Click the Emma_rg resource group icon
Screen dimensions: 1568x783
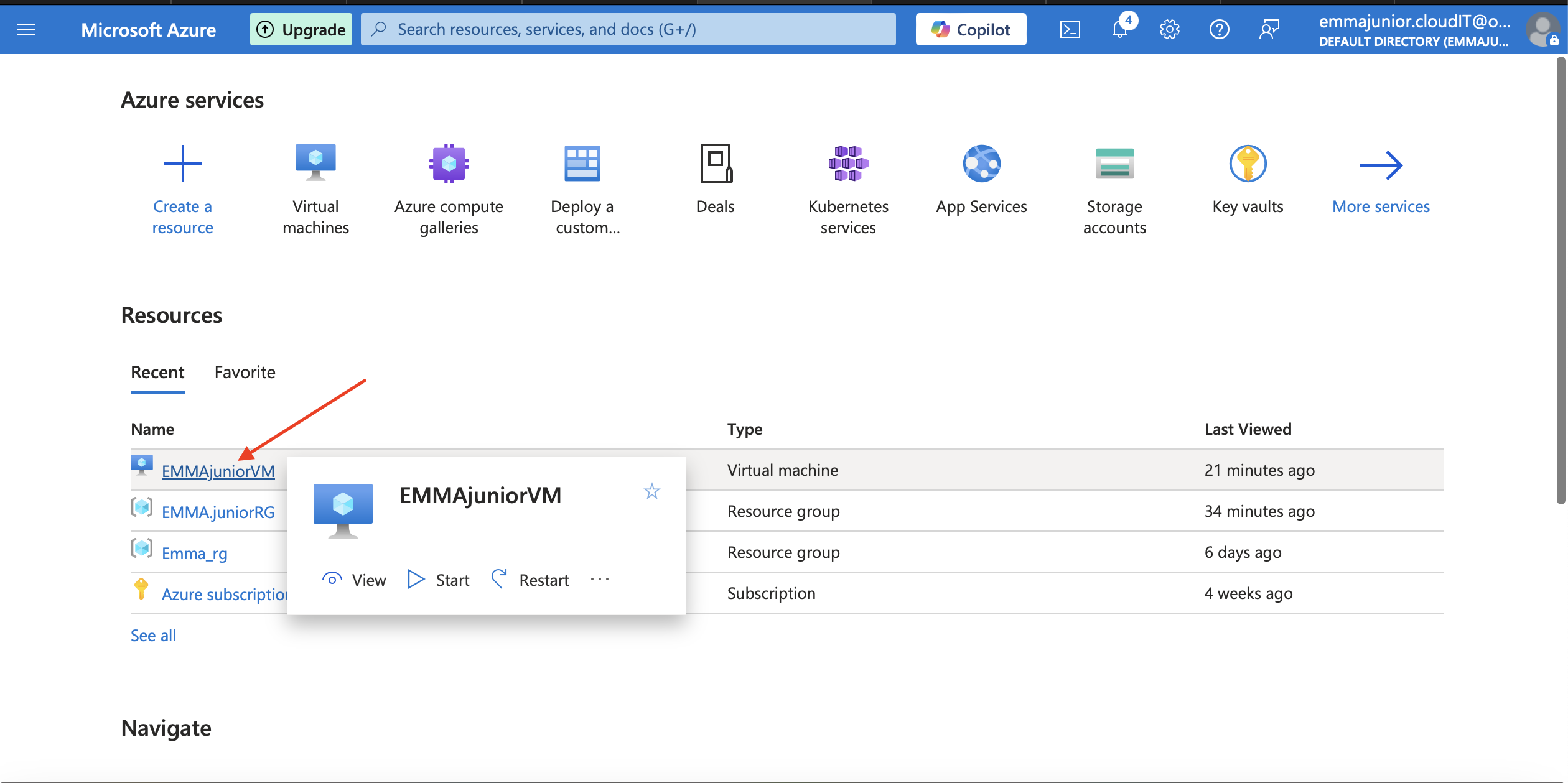142,549
